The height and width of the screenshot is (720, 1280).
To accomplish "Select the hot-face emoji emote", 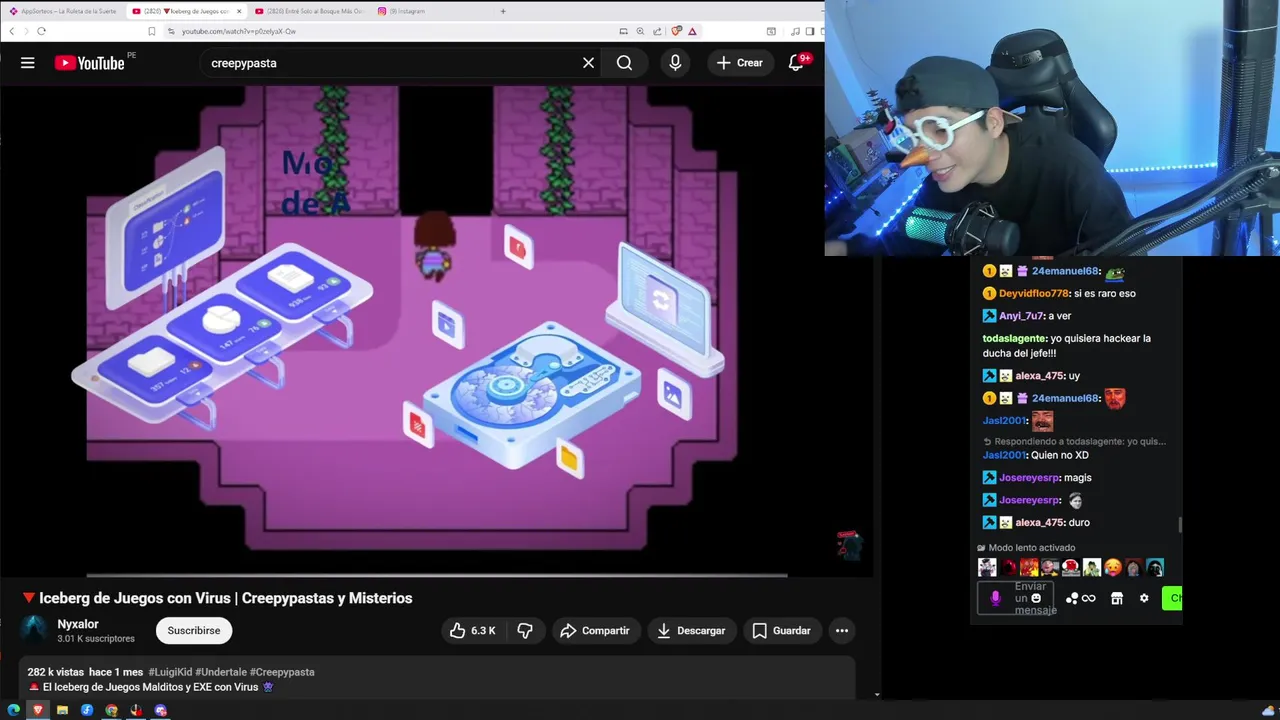I will tap(1112, 568).
